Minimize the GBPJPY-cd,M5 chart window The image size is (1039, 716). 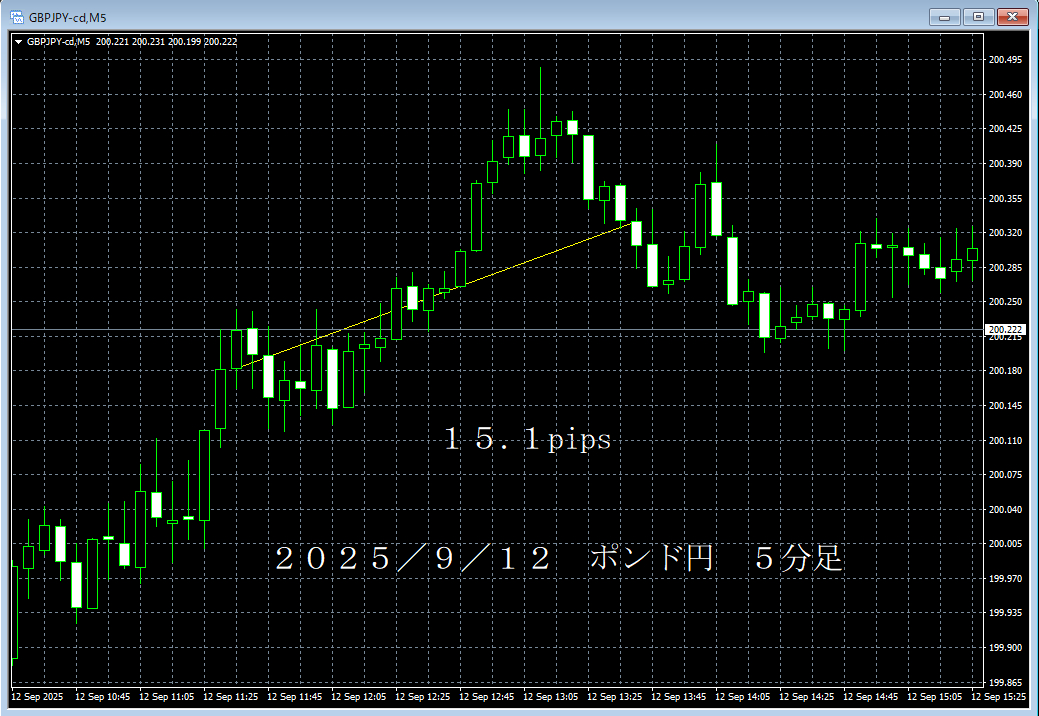[944, 17]
